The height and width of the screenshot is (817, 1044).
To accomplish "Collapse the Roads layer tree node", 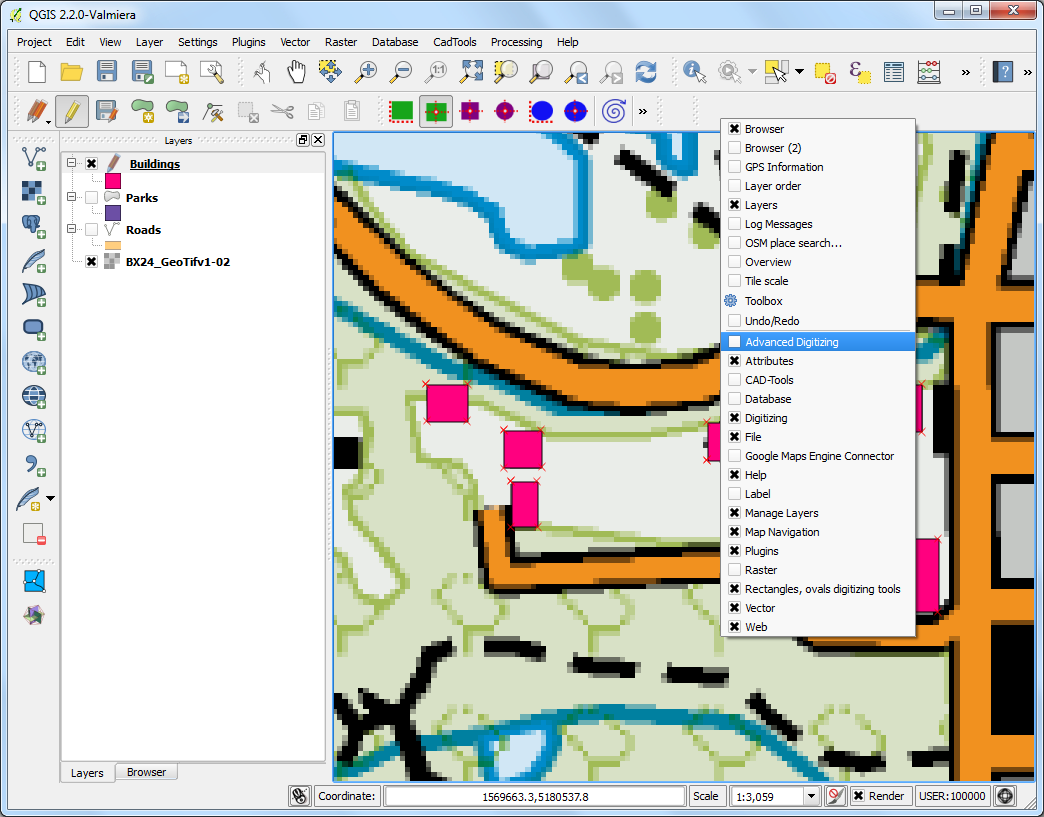I will click(71, 229).
